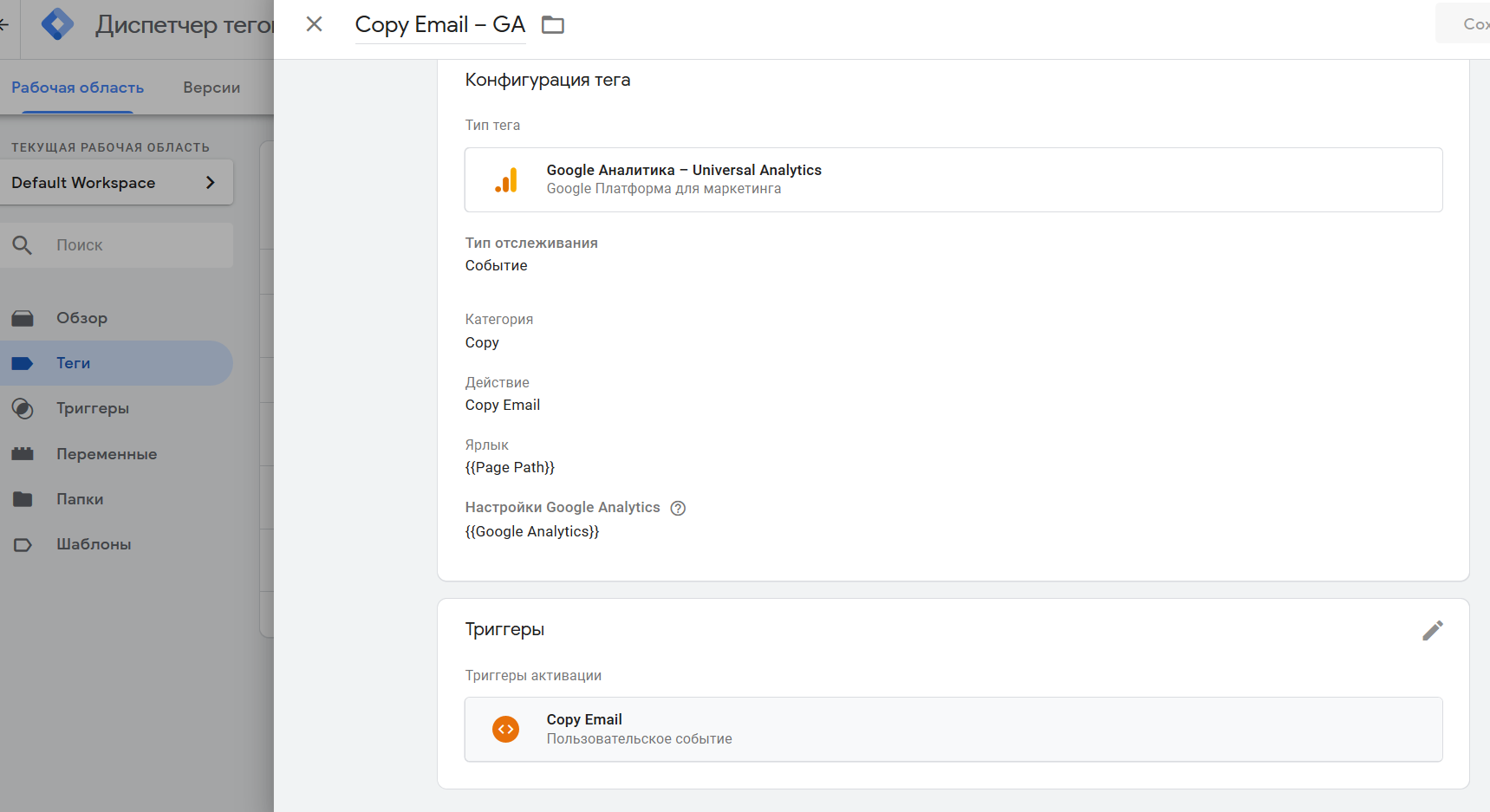Image resolution: width=1490 pixels, height=812 pixels.
Task: Open Обзор in the sidebar
Action: click(116, 318)
